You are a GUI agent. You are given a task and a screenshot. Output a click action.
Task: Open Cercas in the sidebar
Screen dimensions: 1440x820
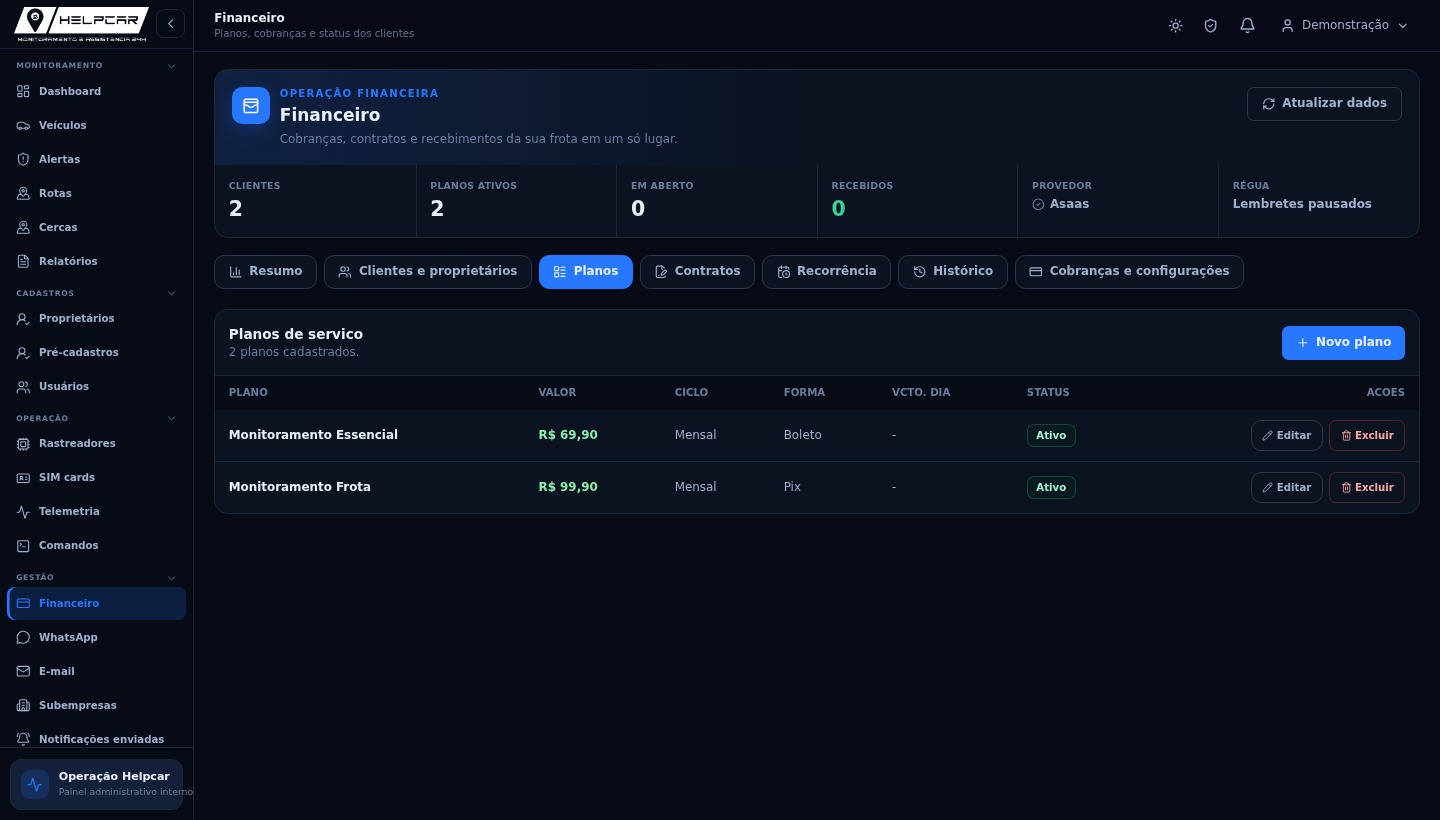tap(96, 227)
